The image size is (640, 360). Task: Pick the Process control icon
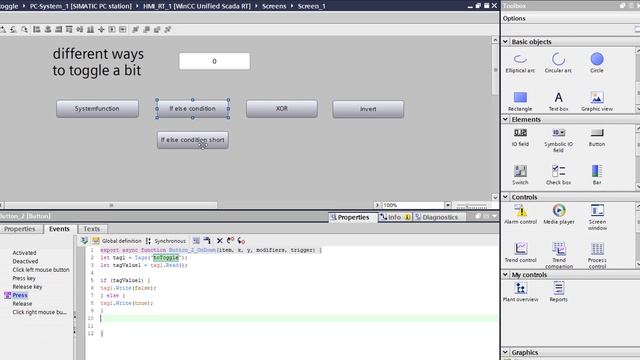[597, 255]
